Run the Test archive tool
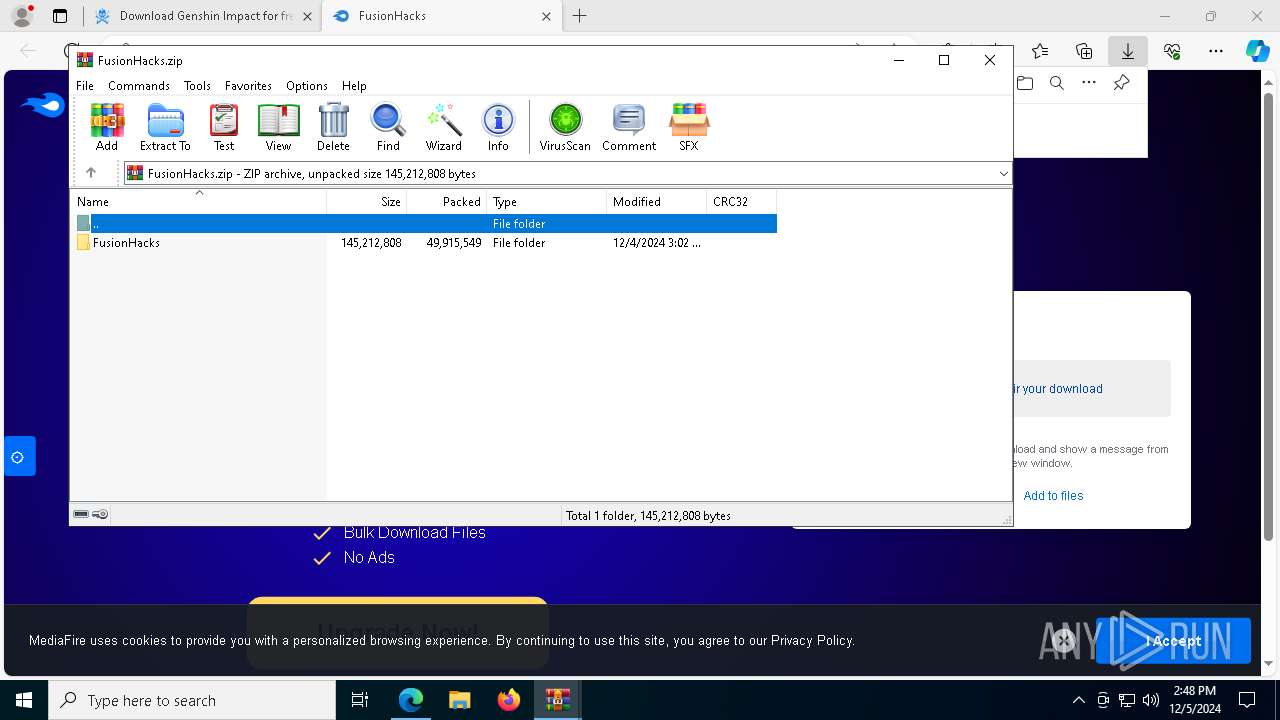The image size is (1280, 720). click(224, 127)
